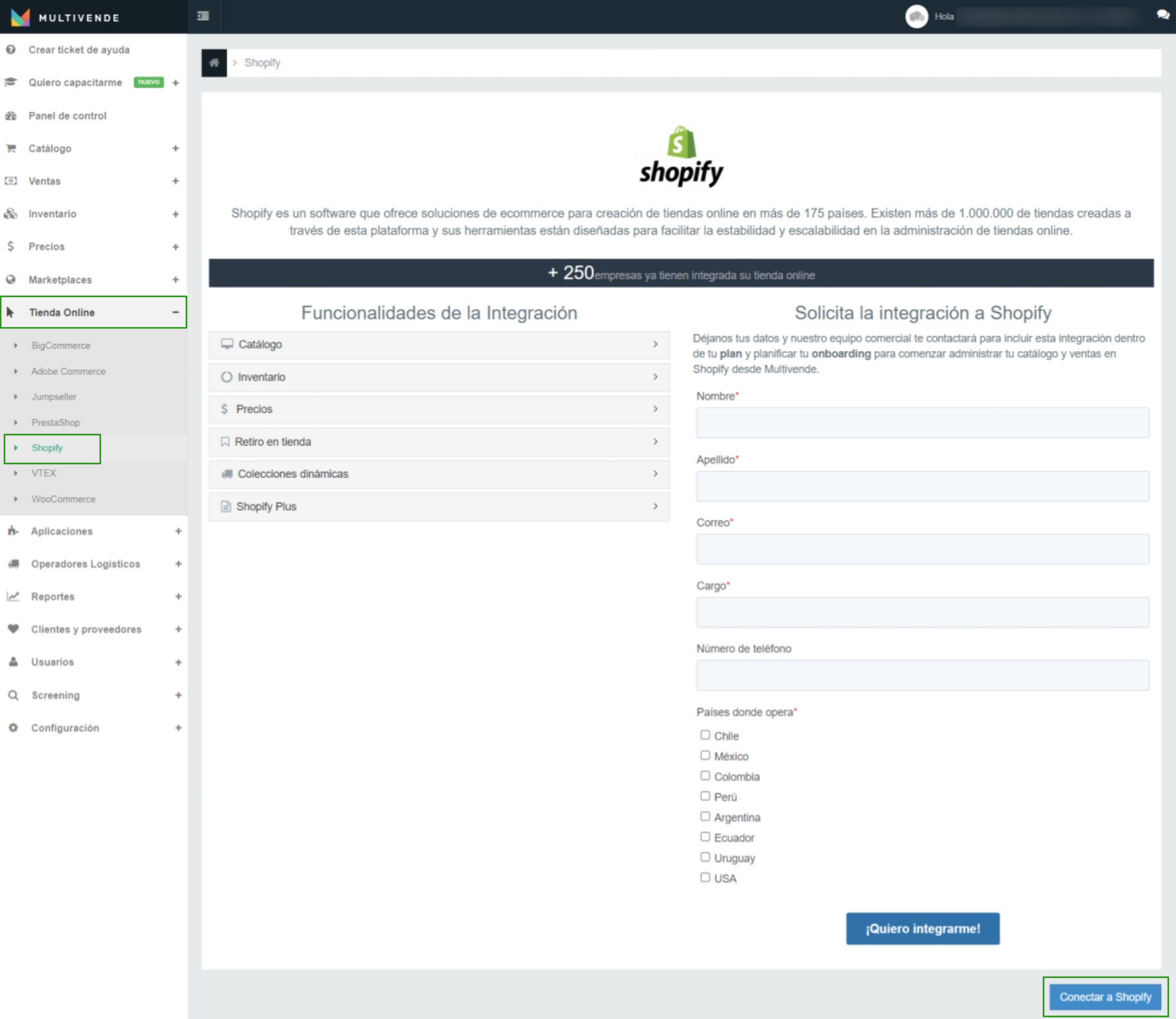Check the USA country checkbox
Image resolution: width=1176 pixels, height=1019 pixels.
point(705,878)
